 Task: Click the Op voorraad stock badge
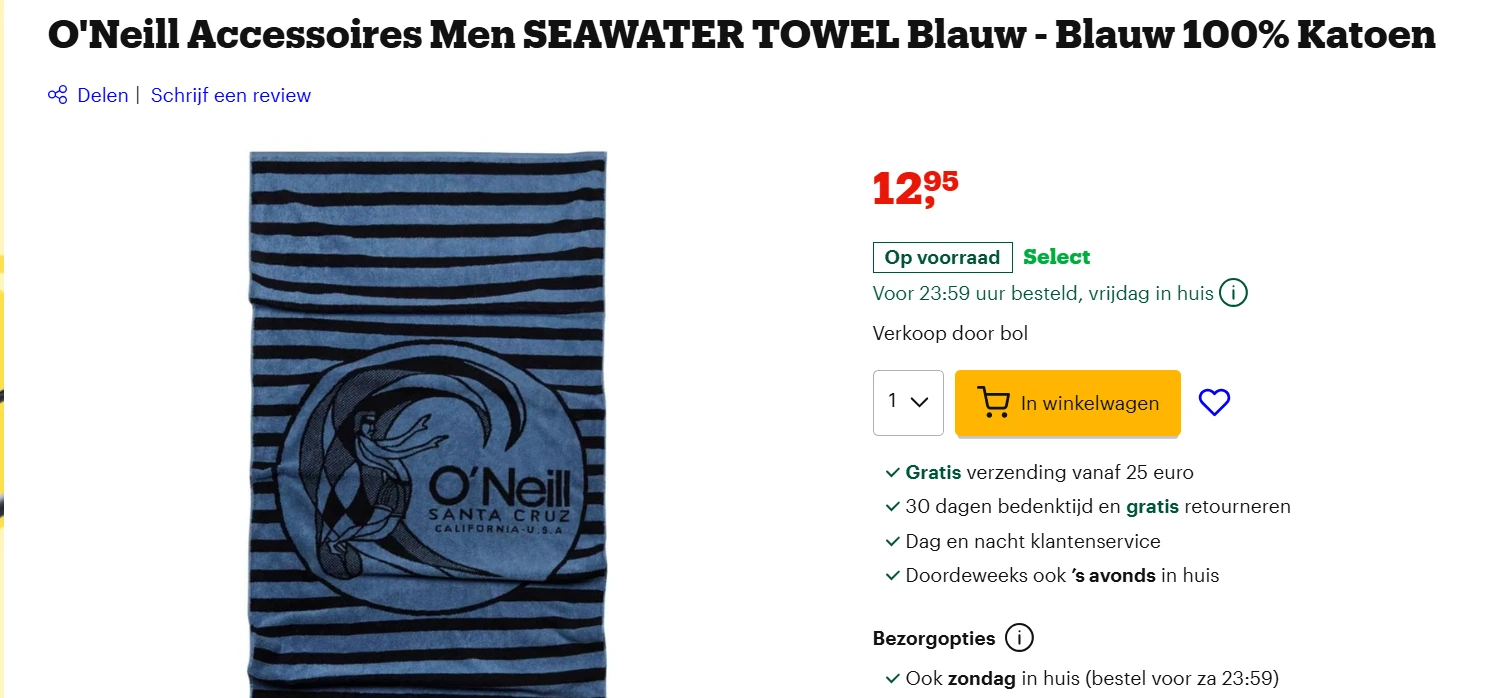[x=942, y=258]
